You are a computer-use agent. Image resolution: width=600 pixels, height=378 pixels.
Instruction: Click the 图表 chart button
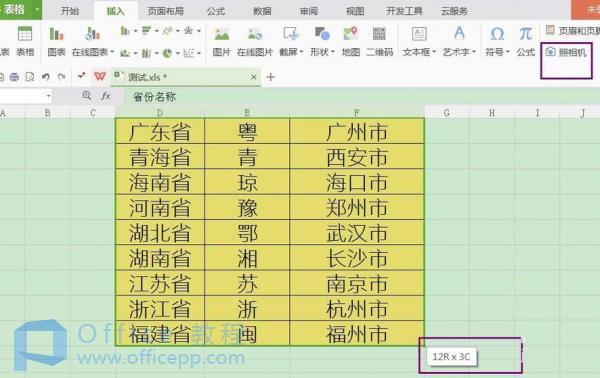(x=56, y=40)
